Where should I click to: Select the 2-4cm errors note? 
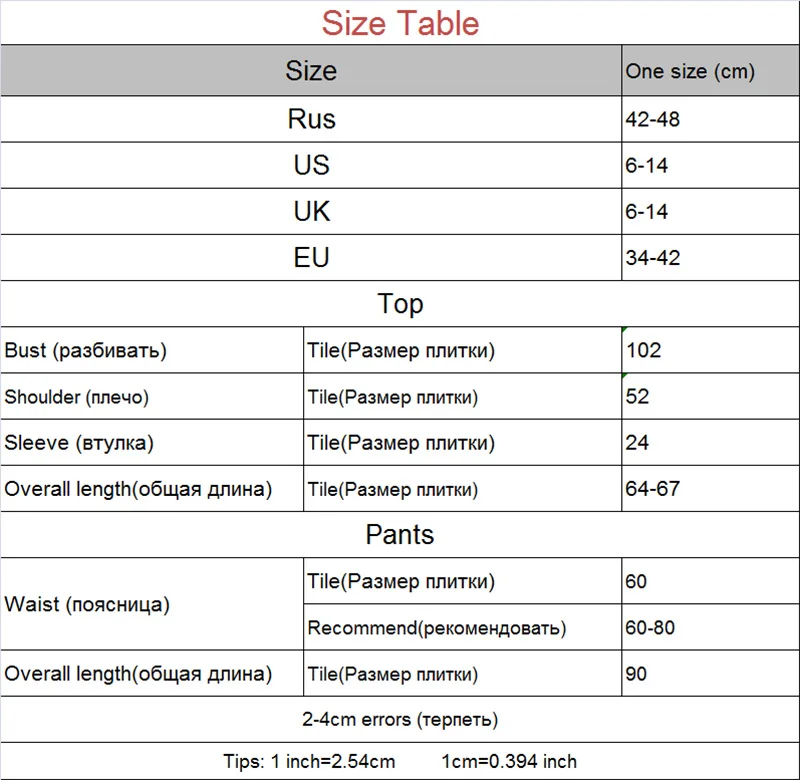pyautogui.click(x=400, y=719)
